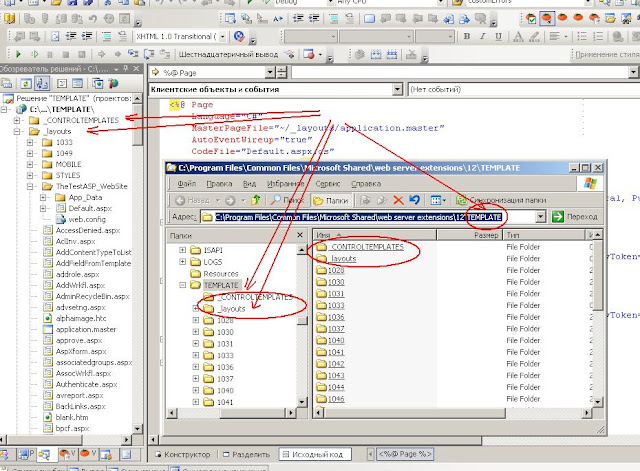The width and height of the screenshot is (640, 471).
Task: Open the Избранное menu in Explorer window
Action: tap(285, 184)
